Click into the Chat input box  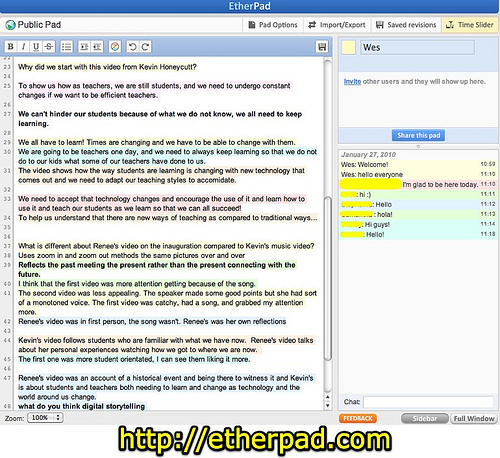coord(428,402)
